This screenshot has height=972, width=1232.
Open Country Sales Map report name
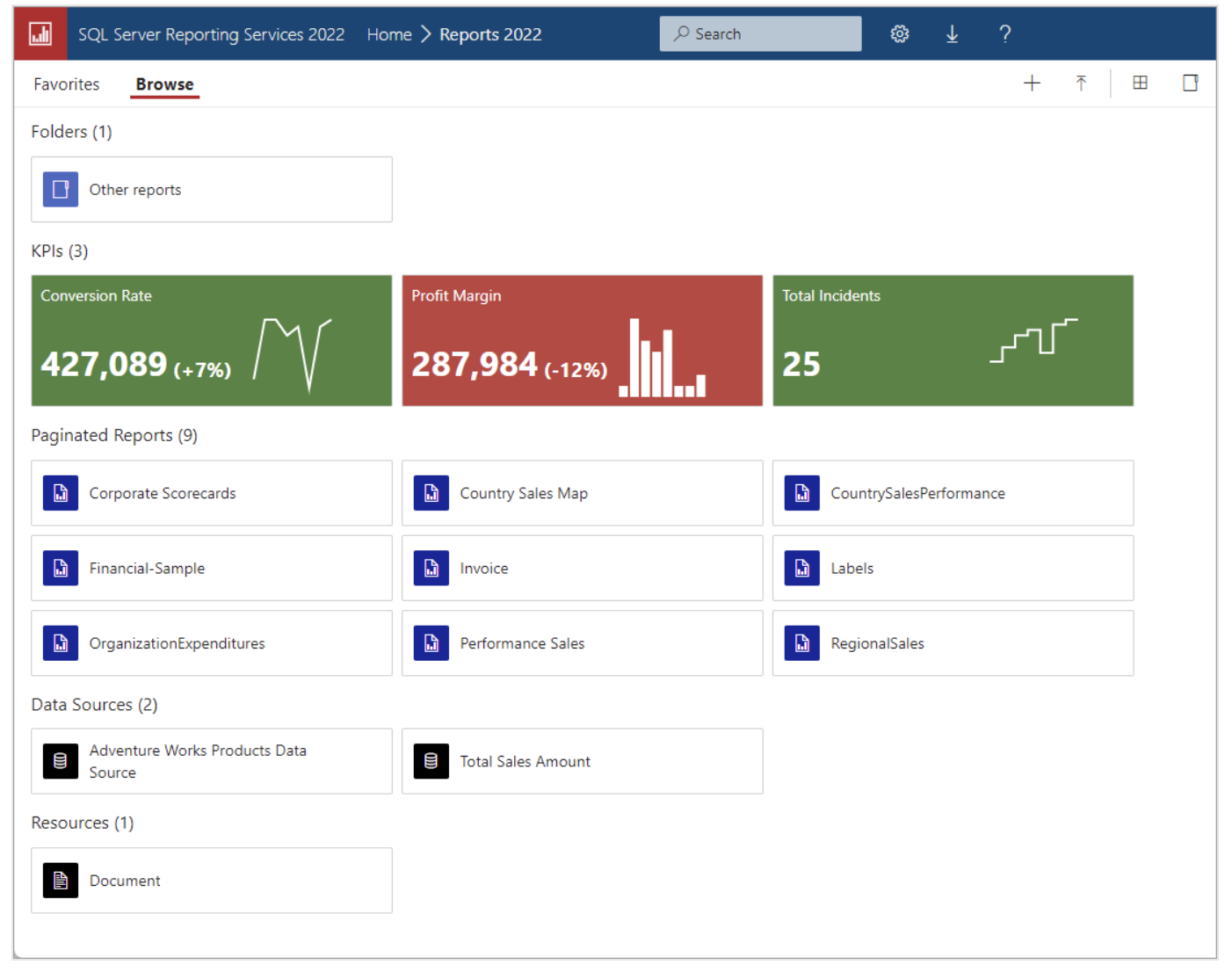tap(524, 494)
